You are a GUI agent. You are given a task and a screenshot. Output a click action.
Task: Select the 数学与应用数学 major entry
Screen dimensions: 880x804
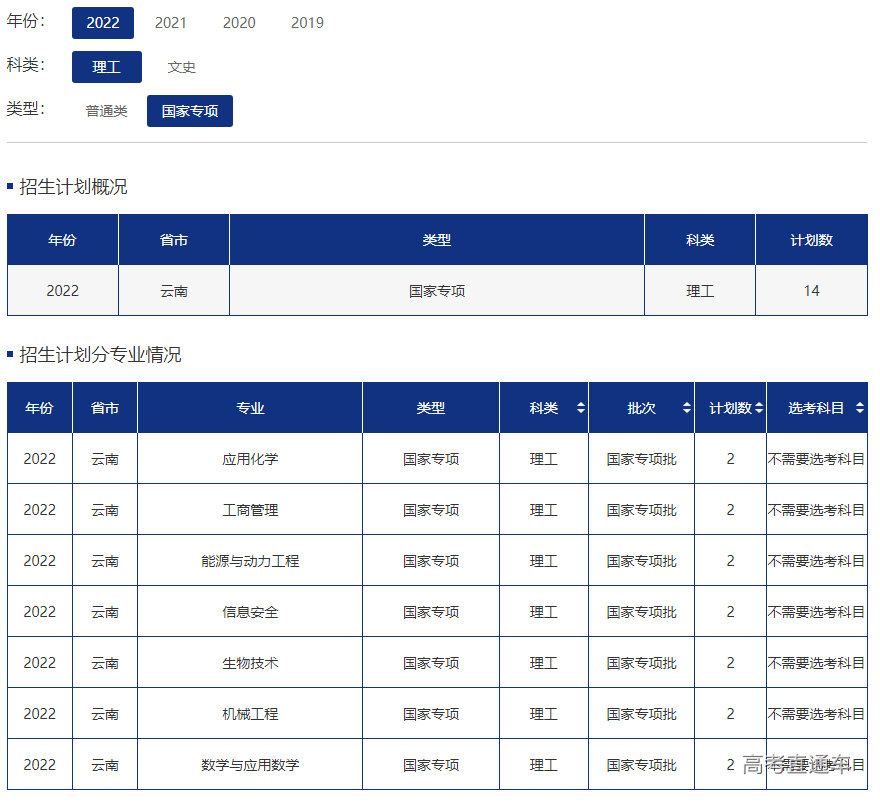click(250, 765)
